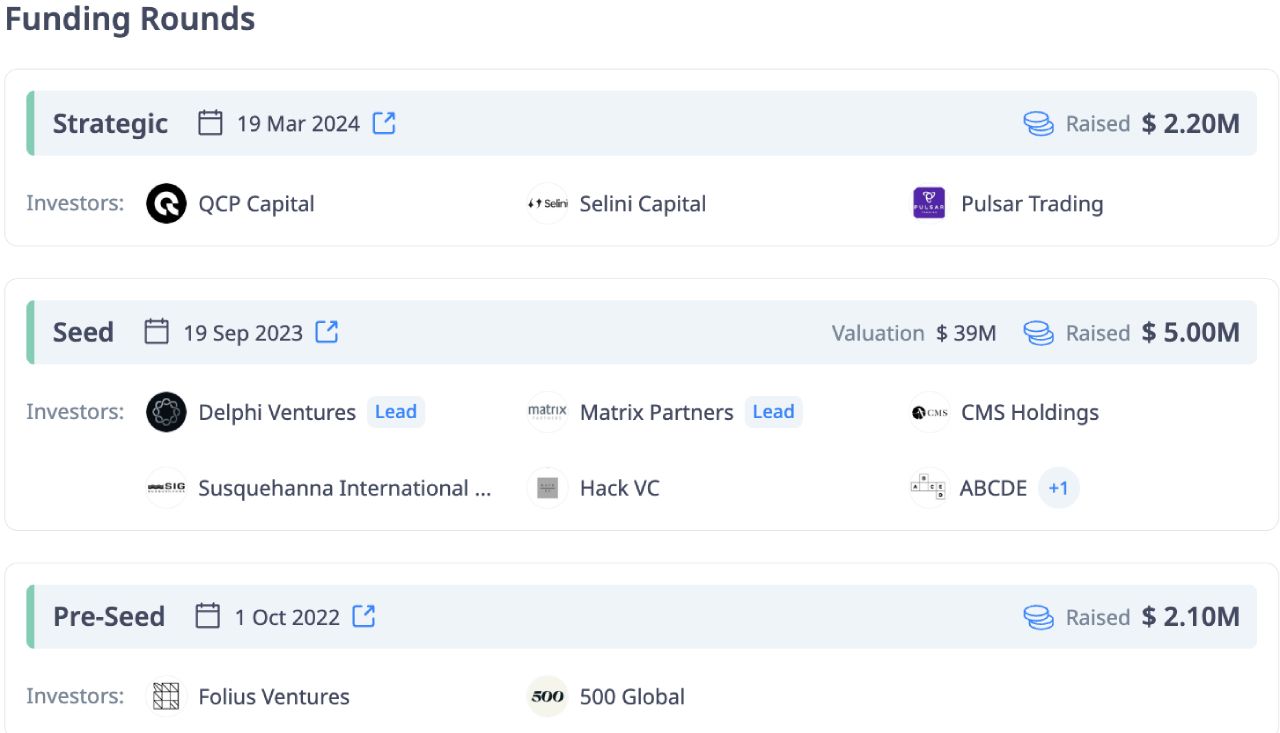Viewport: 1280px width, 733px height.
Task: Open 500 Global investor name
Action: (632, 697)
